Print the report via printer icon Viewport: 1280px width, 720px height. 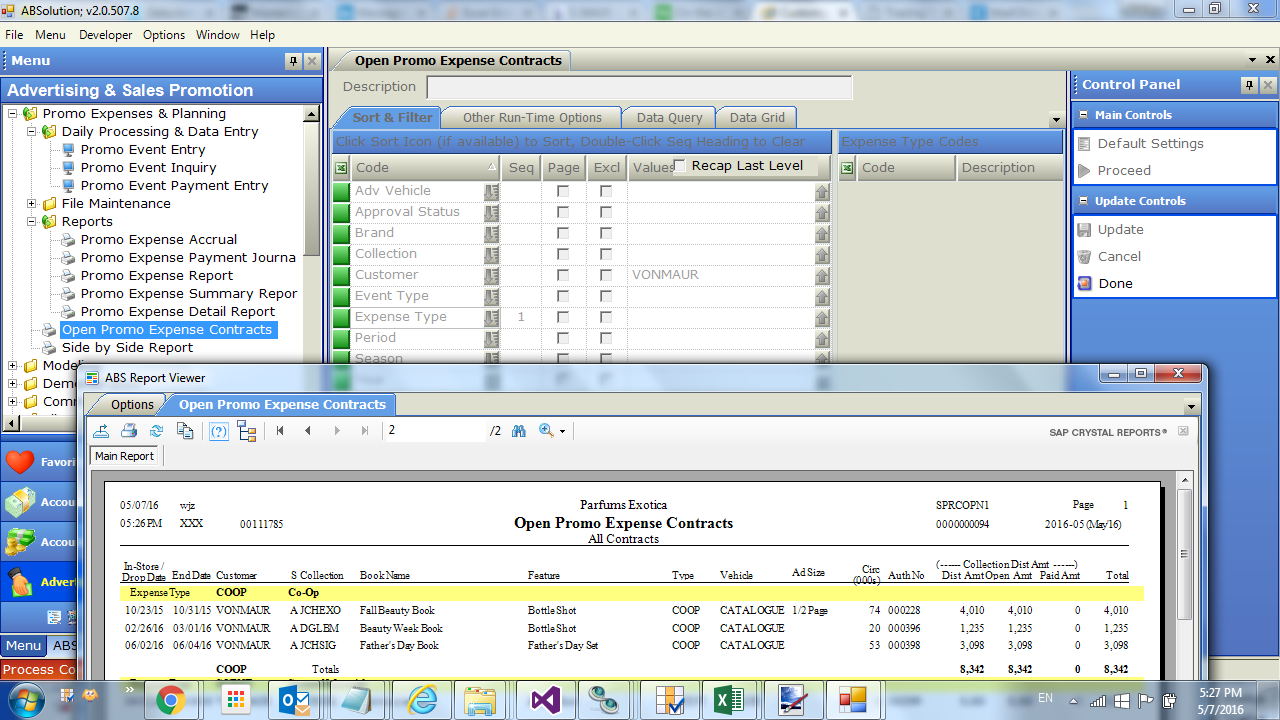coord(129,431)
